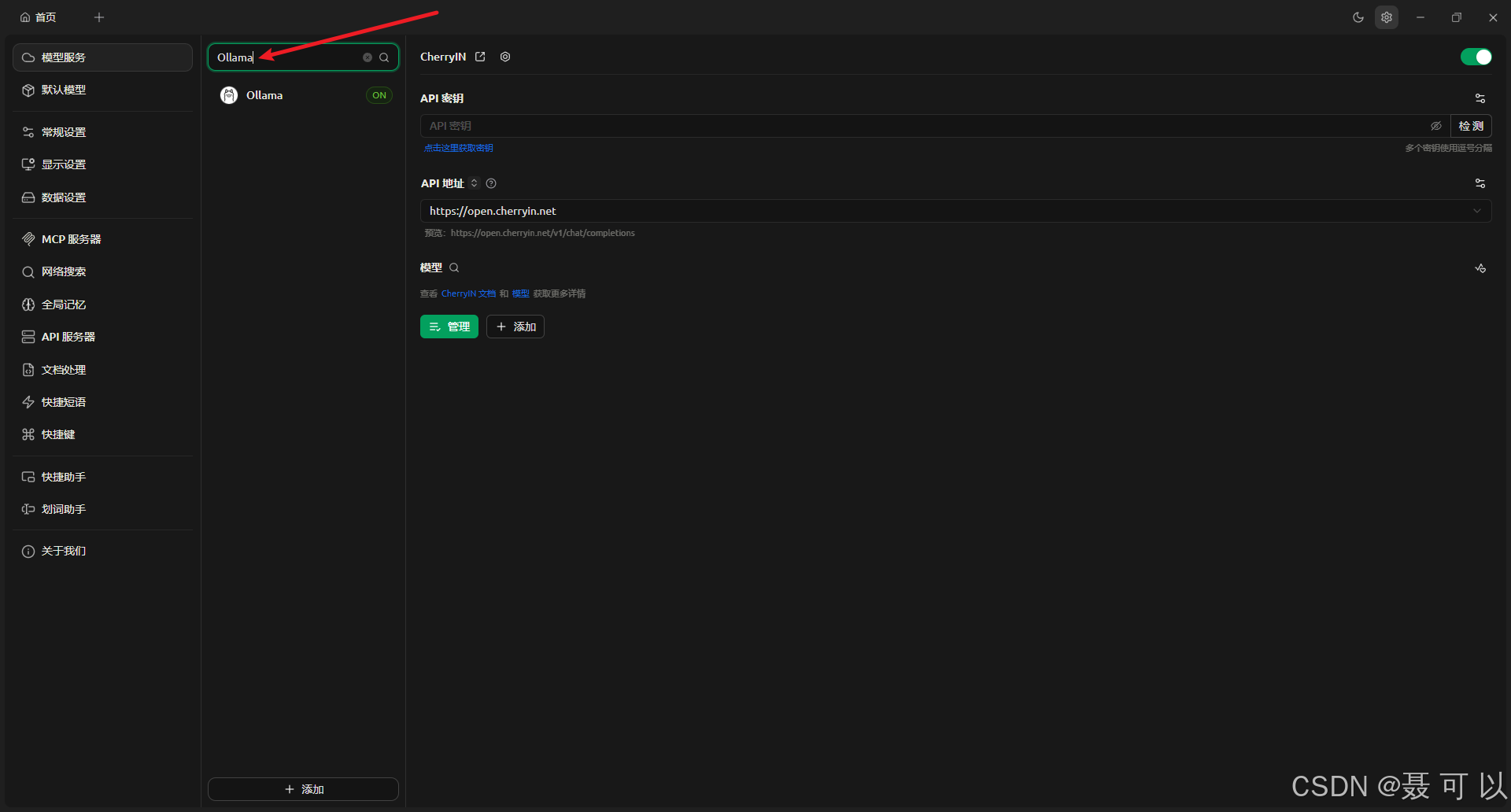Open 文档处理 settings
1511x812 pixels.
click(x=102, y=370)
